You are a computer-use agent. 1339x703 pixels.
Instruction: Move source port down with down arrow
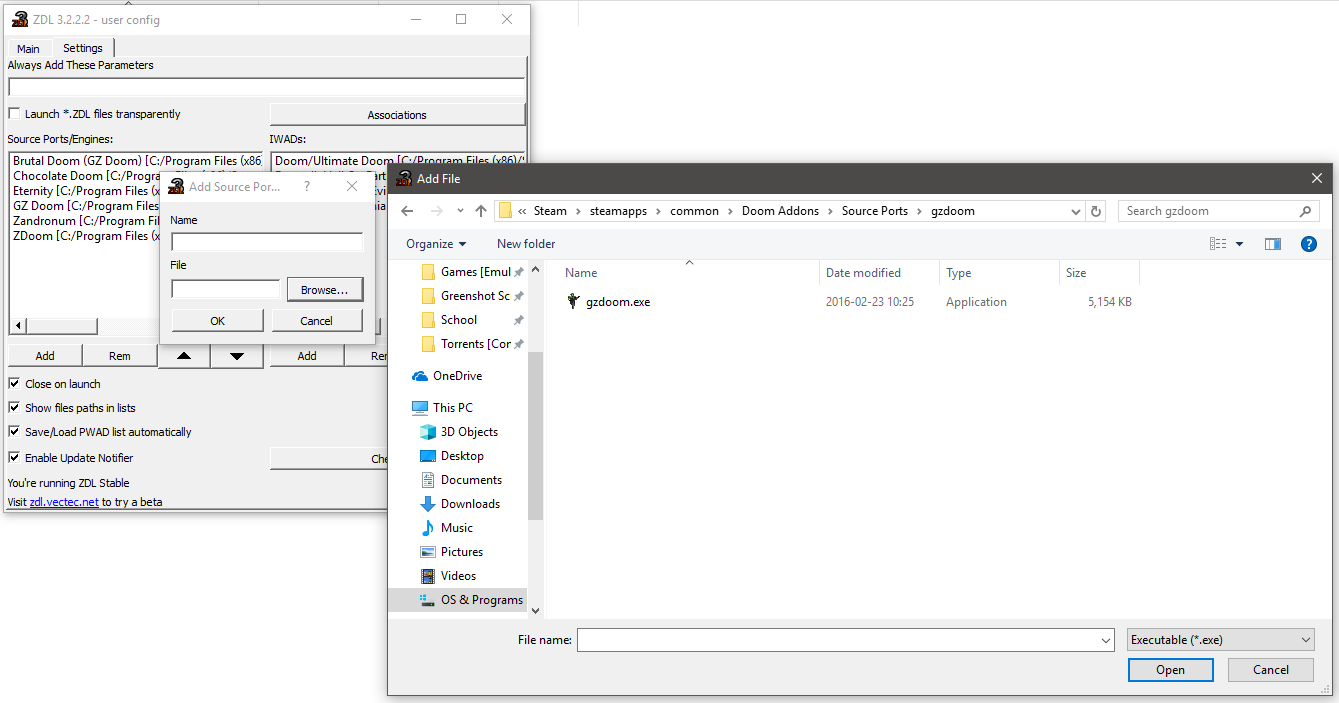pos(237,356)
